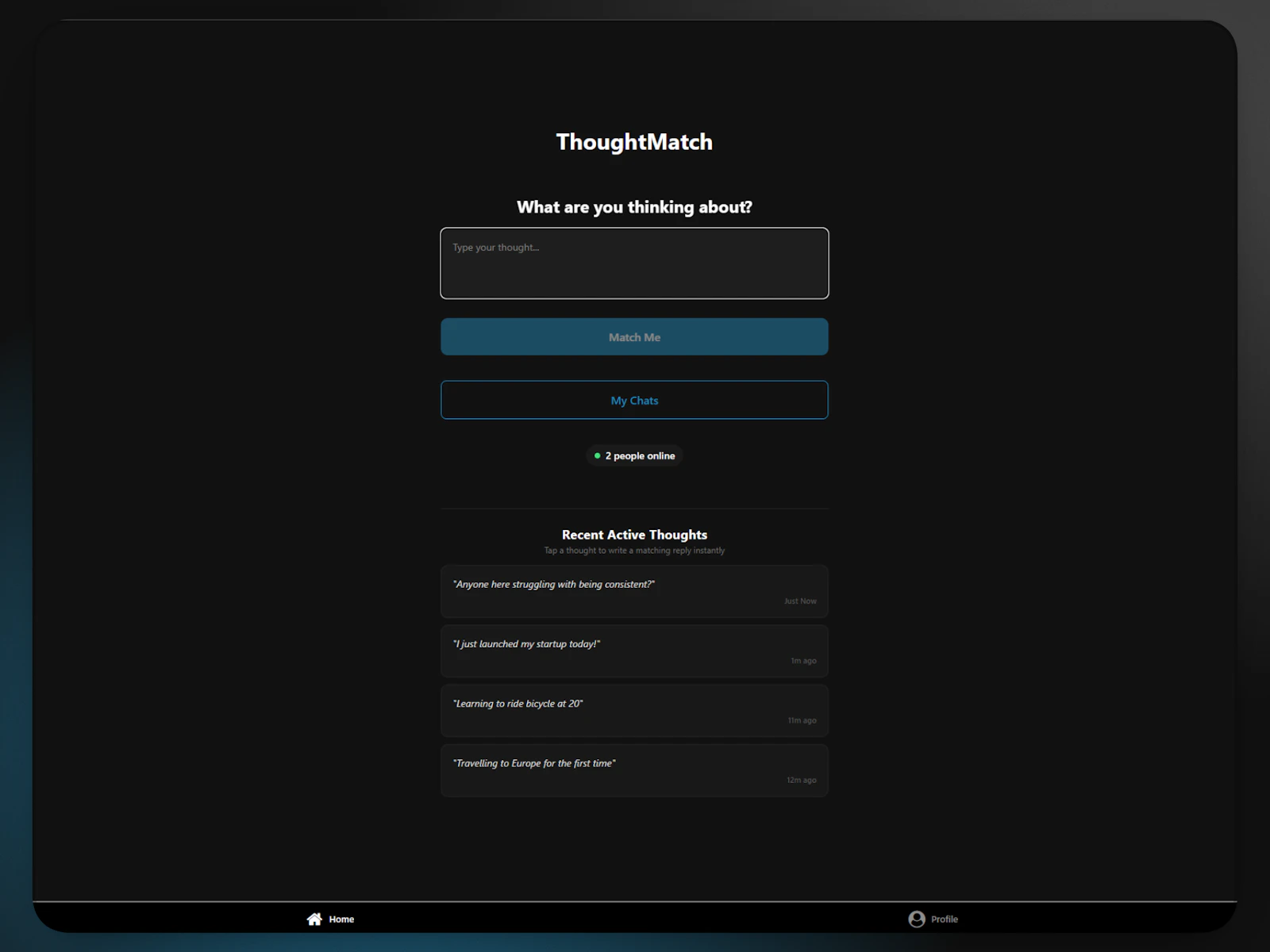Click the green online indicator dot
Screen dimensions: 1270x952
[597, 455]
